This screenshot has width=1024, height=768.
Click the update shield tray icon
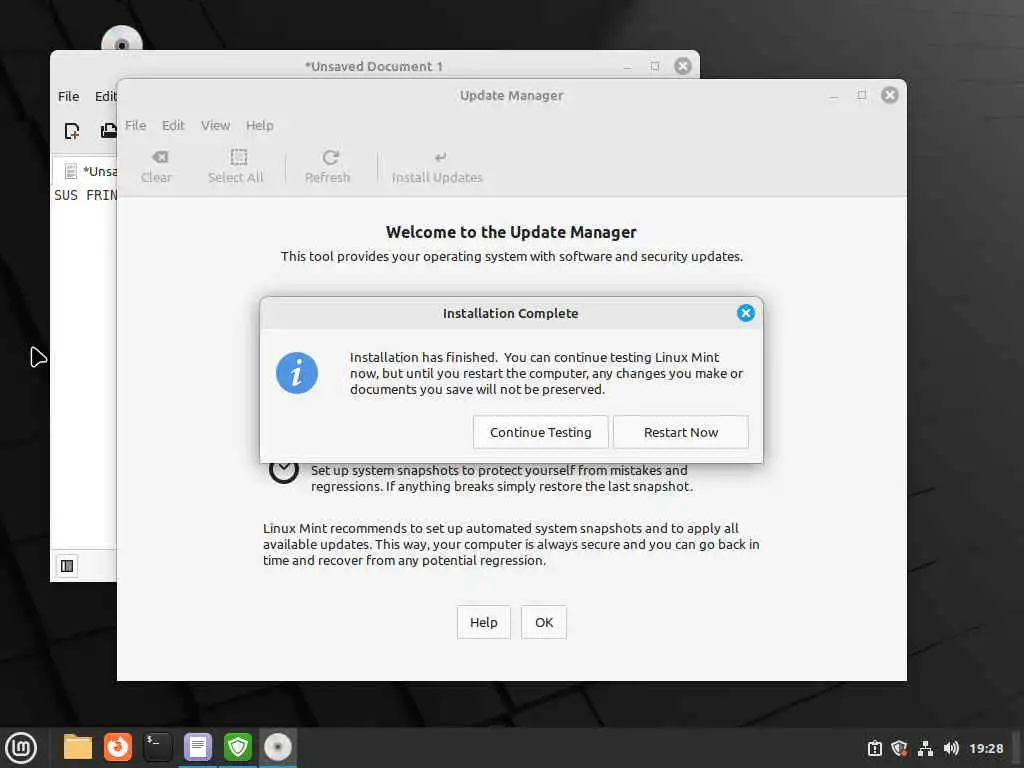[x=899, y=748]
